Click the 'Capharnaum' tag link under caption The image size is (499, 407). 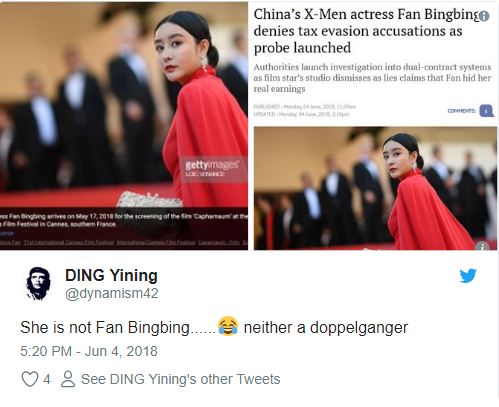[212, 242]
